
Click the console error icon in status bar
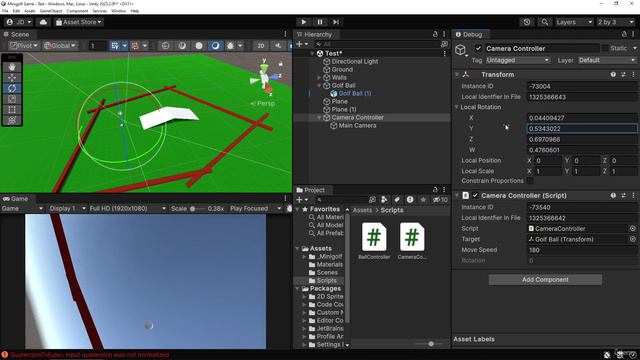point(4,355)
